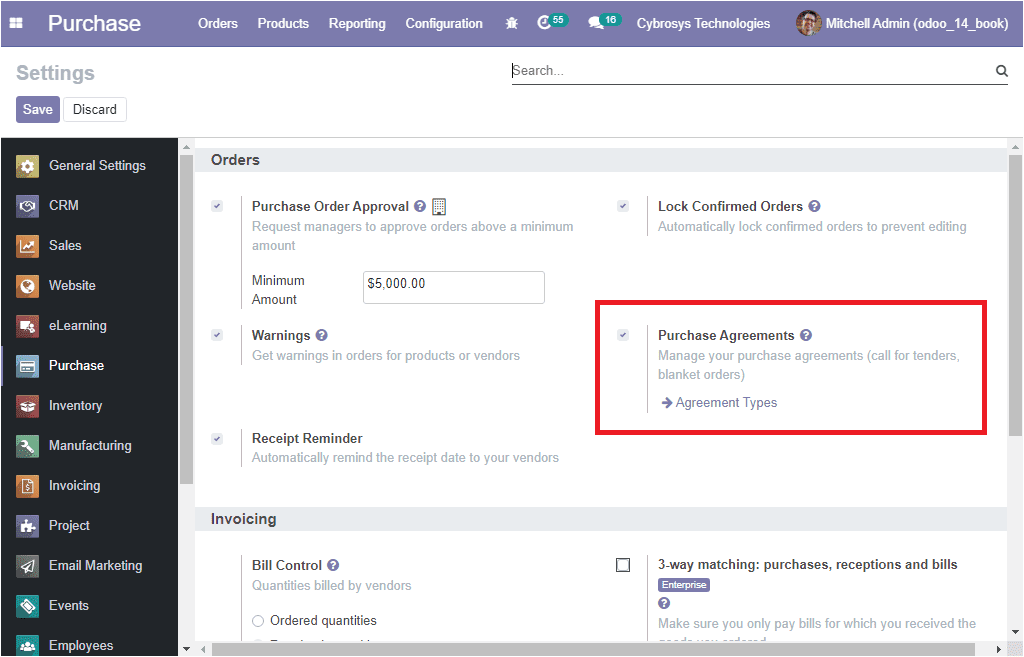
Task: Open the Reporting menu
Action: (x=357, y=24)
